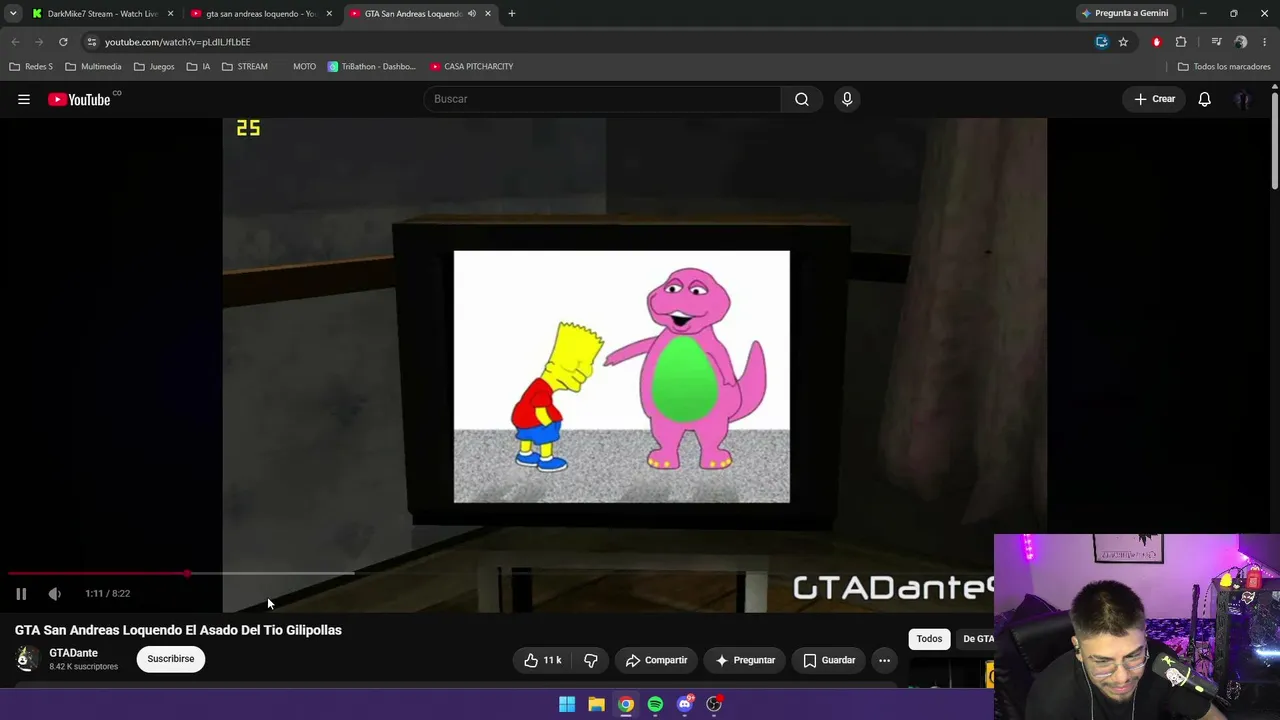This screenshot has width=1280, height=720.
Task: Open the YouTube notifications bell
Action: coord(1205,99)
